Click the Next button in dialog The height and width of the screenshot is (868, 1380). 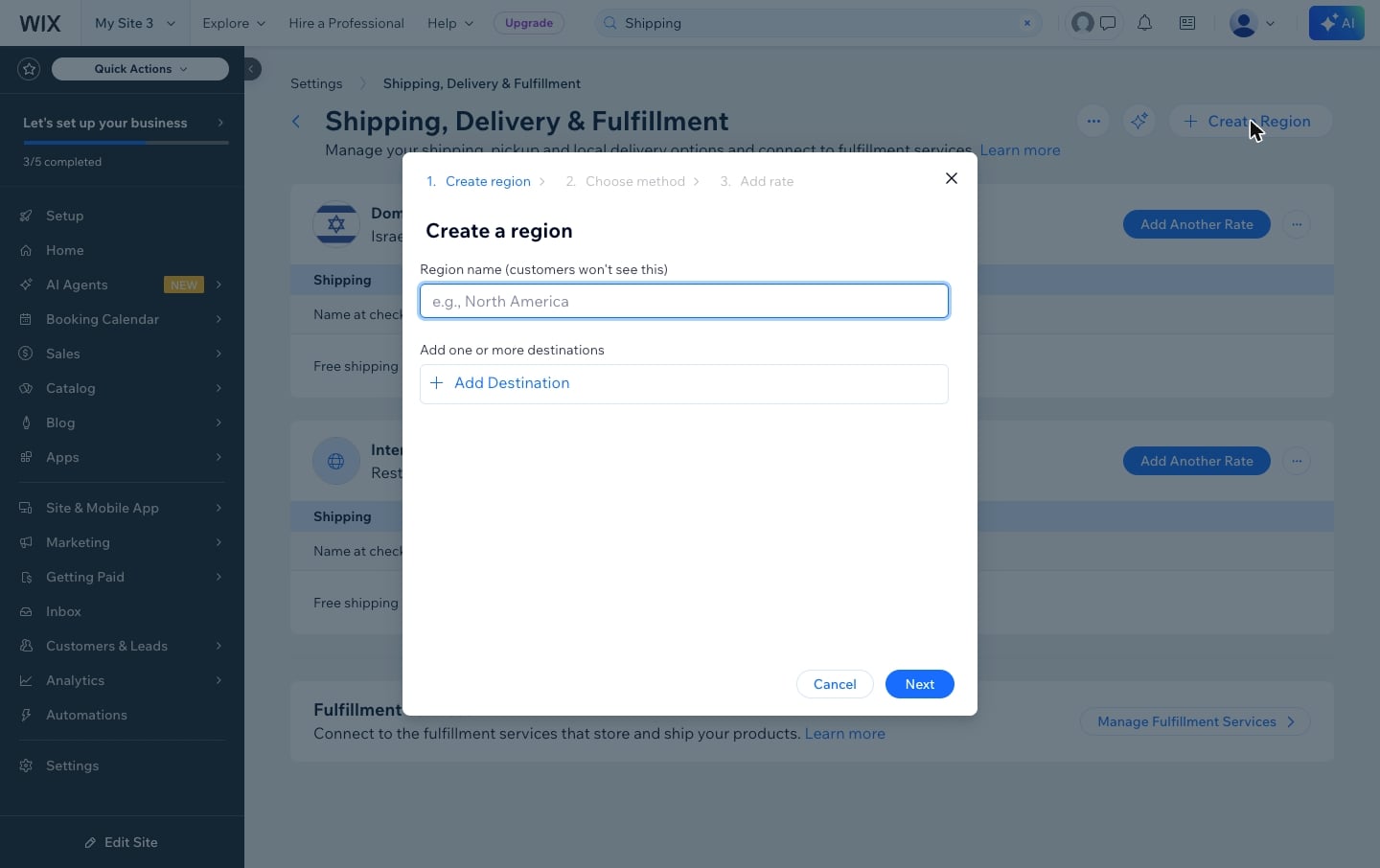pyautogui.click(x=919, y=684)
